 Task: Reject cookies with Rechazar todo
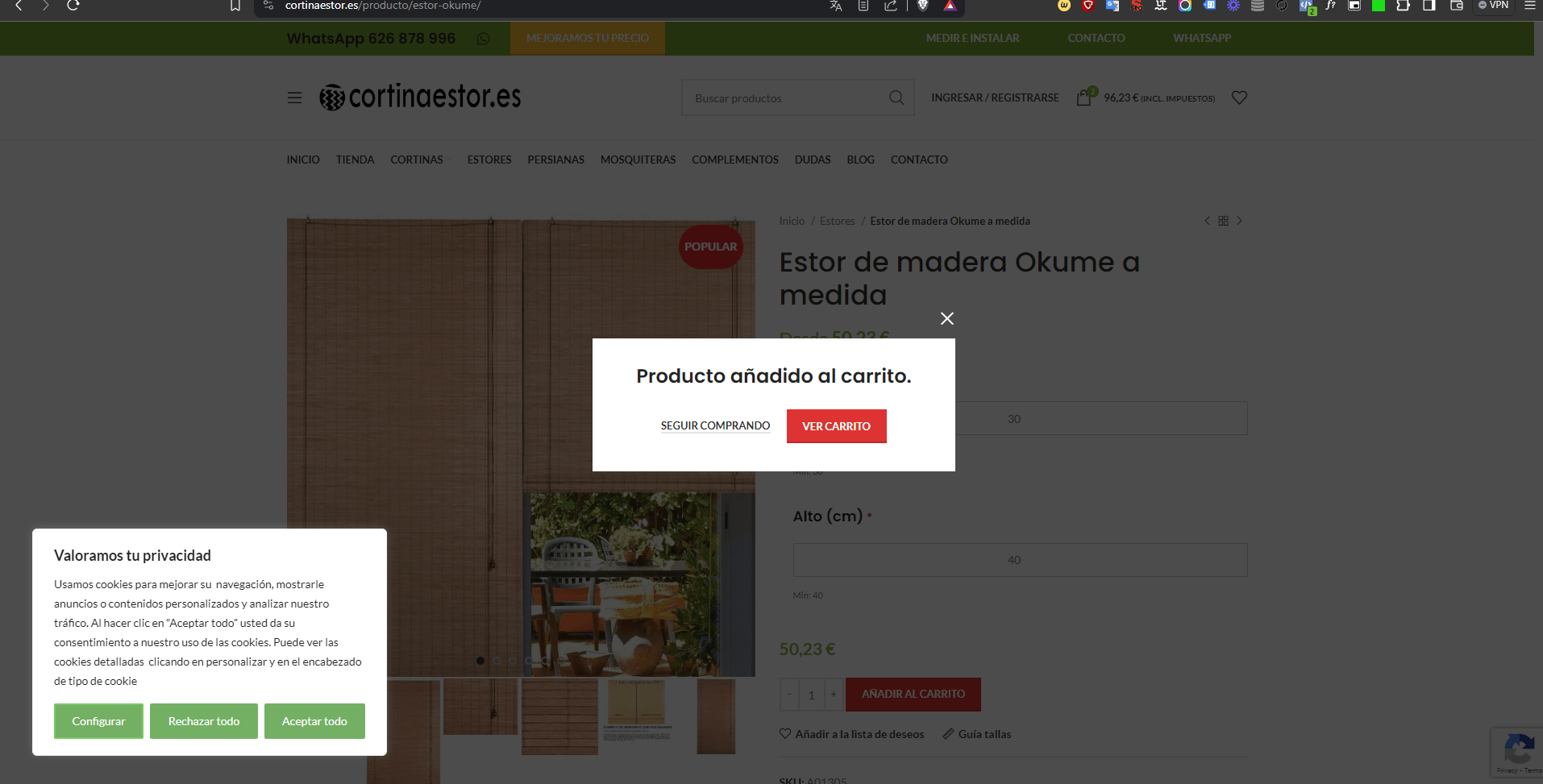click(x=204, y=721)
